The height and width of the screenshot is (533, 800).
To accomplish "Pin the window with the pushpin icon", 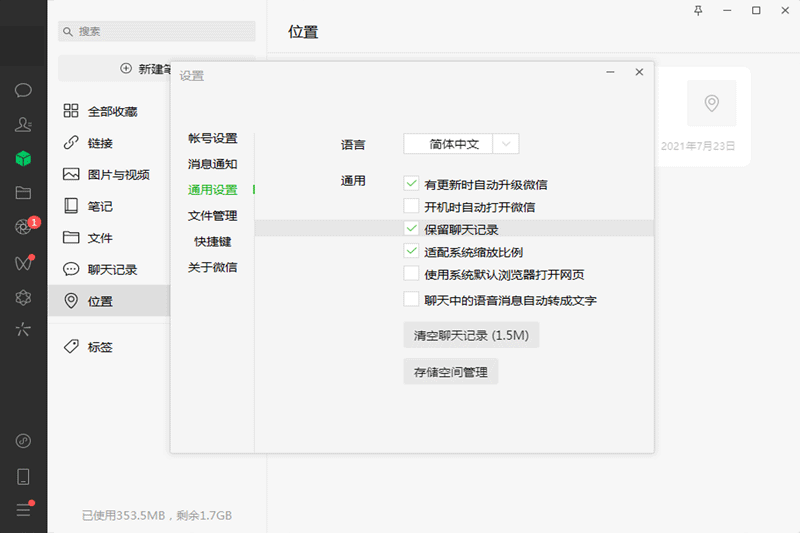I will click(x=698, y=10).
